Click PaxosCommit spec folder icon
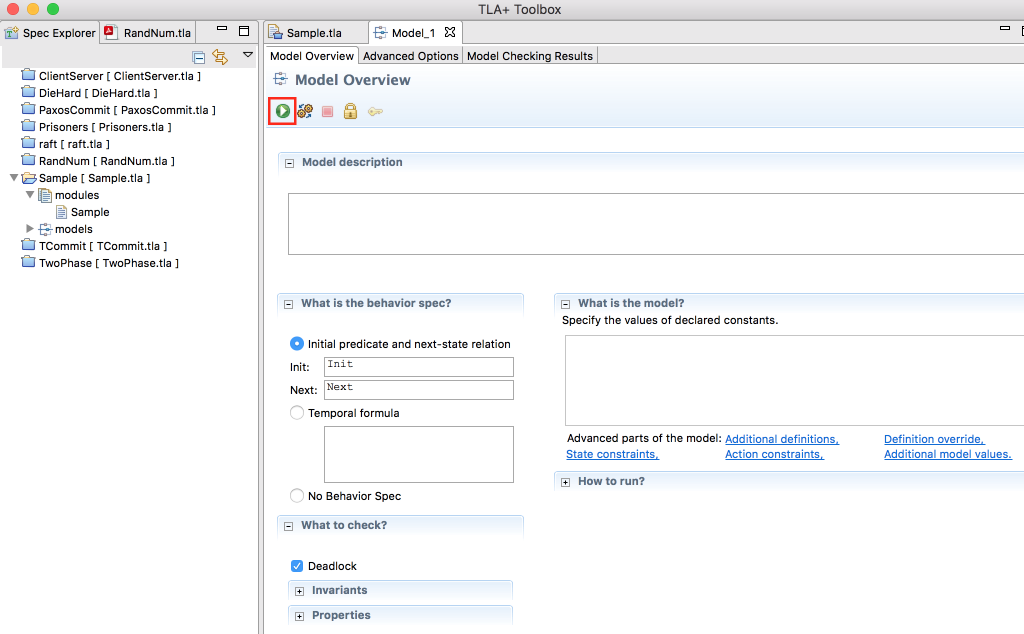The width and height of the screenshot is (1024, 634). tap(28, 108)
